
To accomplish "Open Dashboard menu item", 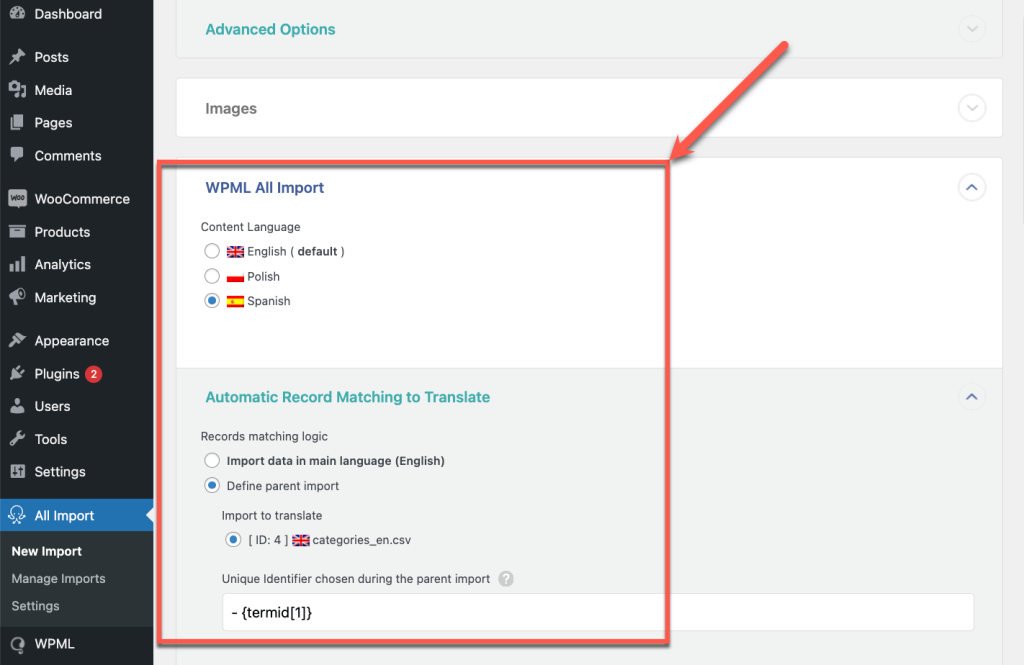I will tap(76, 14).
